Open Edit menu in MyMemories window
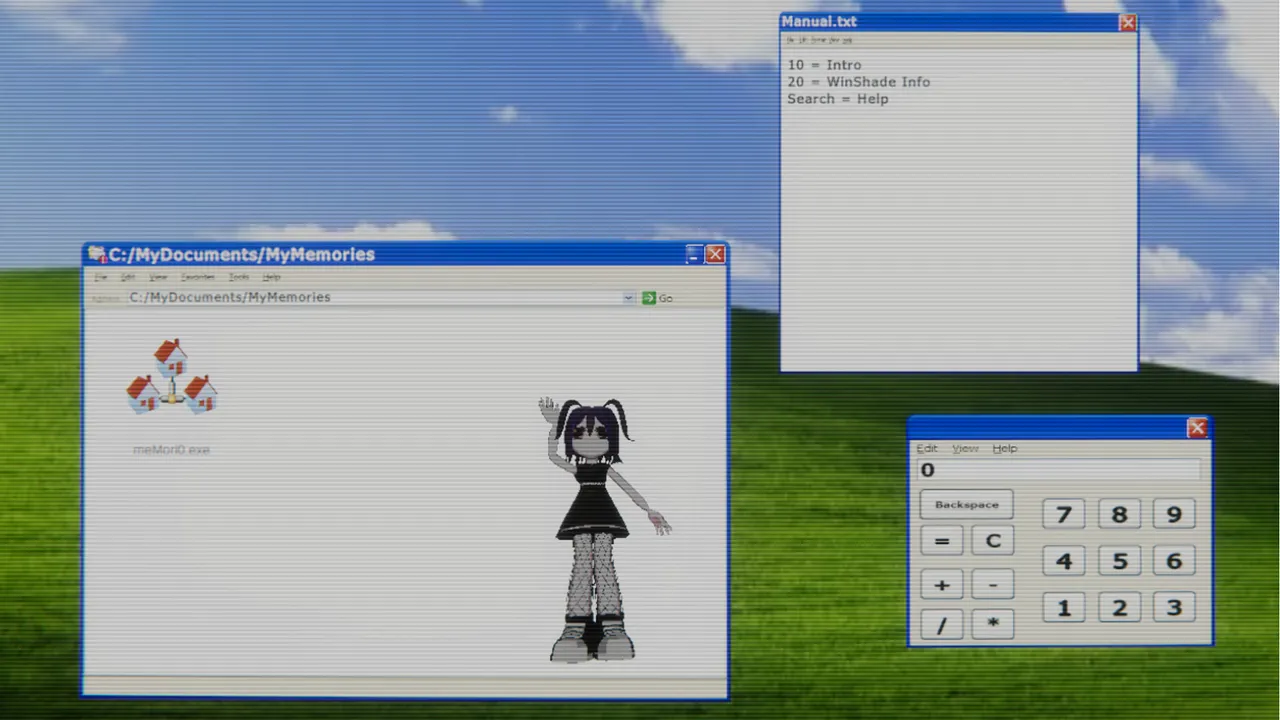Viewport: 1280px width, 720px height. click(128, 277)
